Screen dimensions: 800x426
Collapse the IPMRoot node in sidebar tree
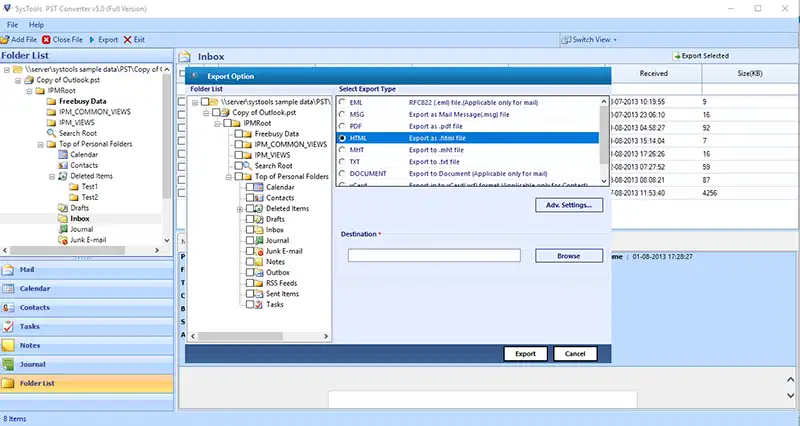coord(29,91)
